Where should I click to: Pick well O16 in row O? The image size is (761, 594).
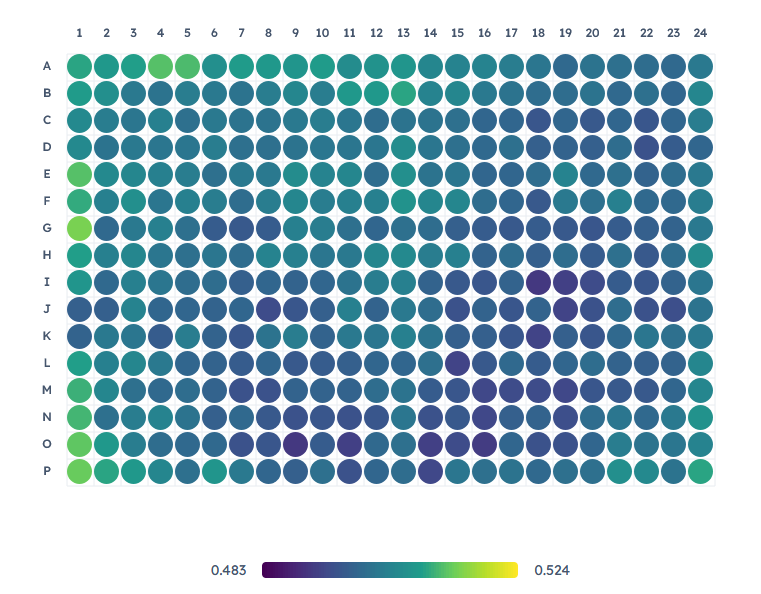[x=484, y=444]
